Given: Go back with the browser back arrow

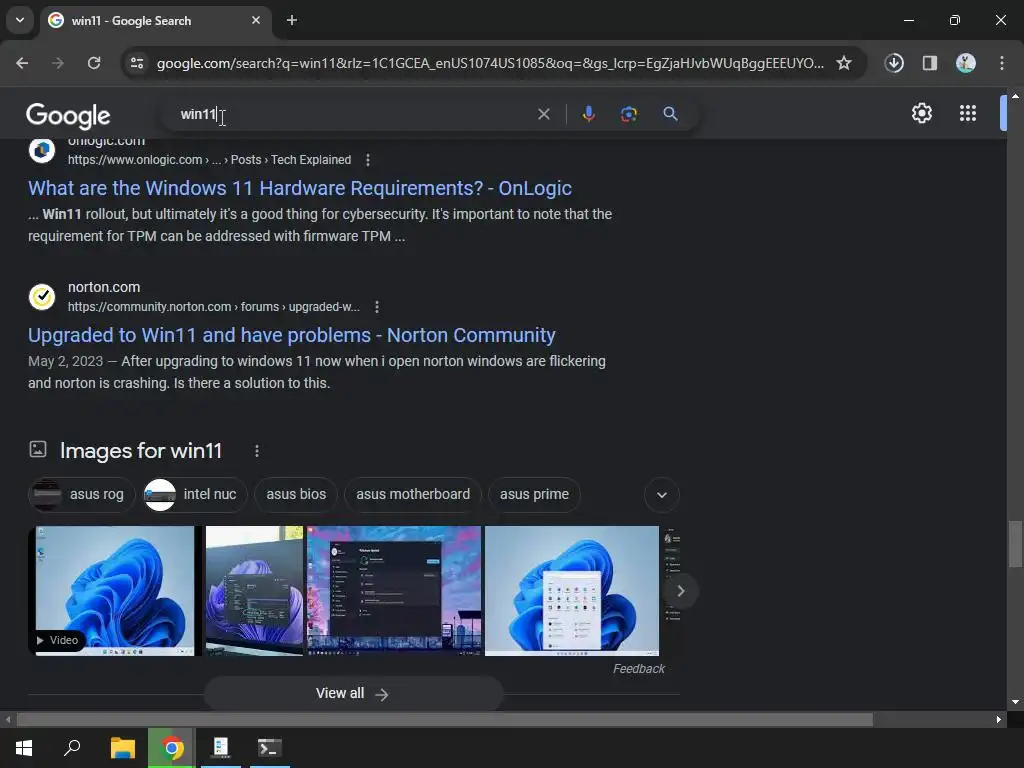Looking at the screenshot, I should pos(22,63).
